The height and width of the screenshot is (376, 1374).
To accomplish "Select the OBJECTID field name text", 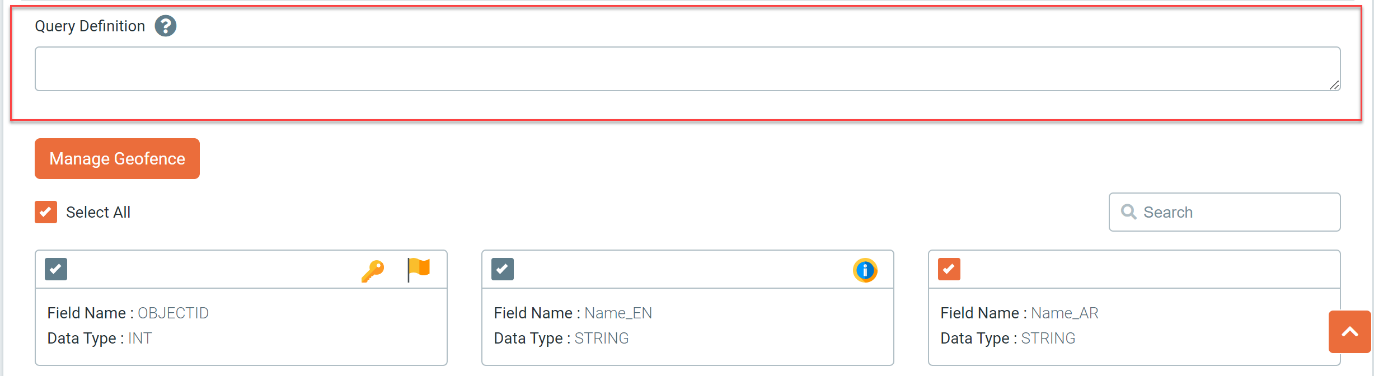I will click(x=173, y=313).
